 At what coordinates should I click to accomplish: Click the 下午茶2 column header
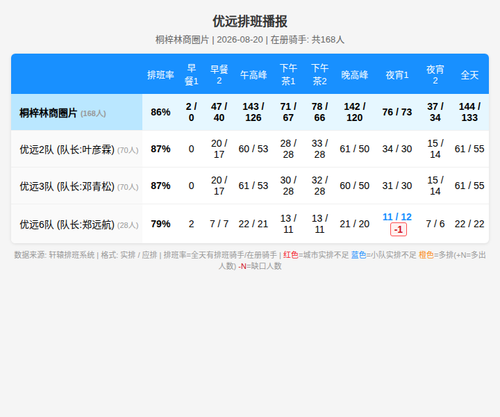coord(320,75)
